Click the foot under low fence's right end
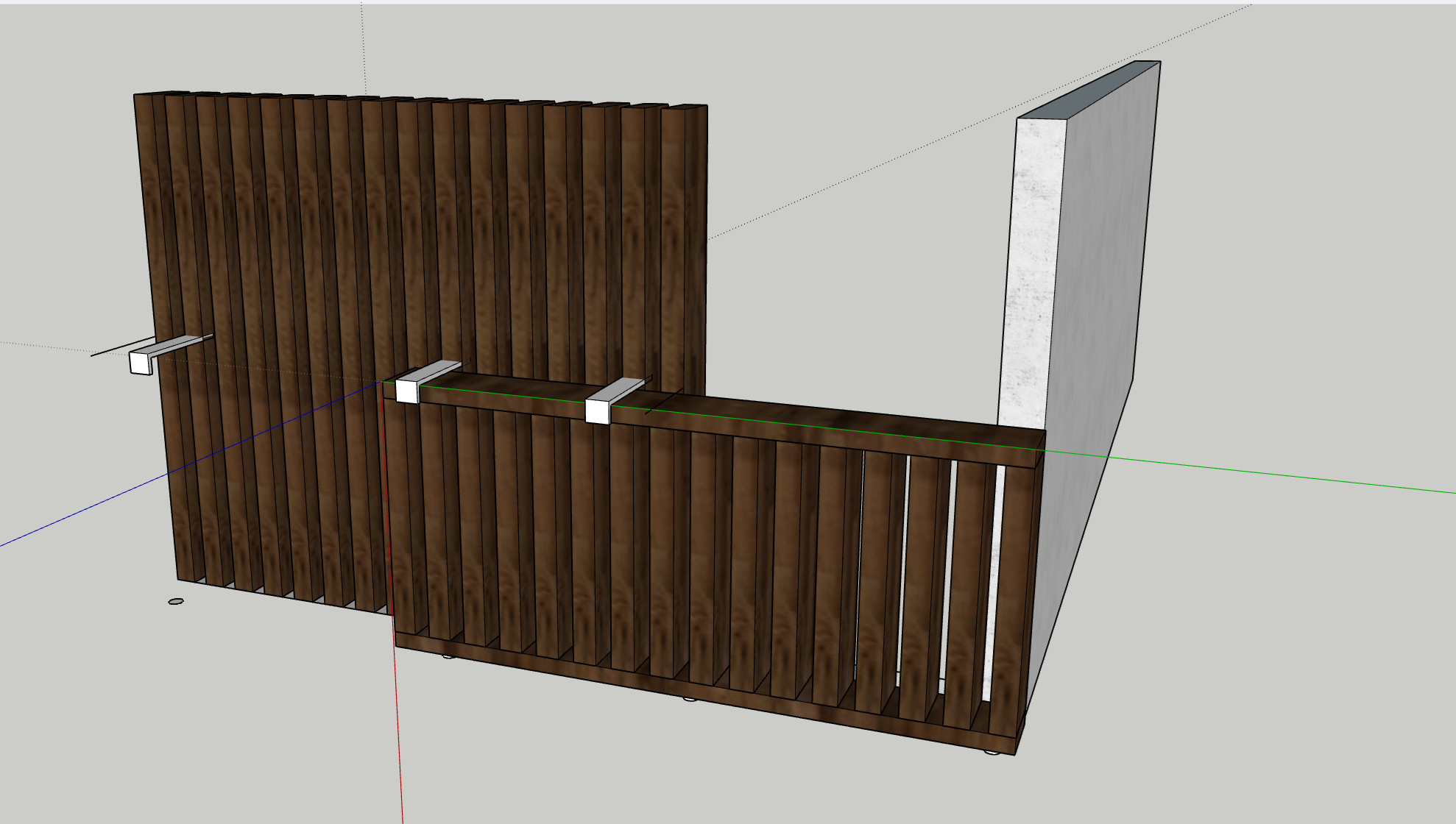The height and width of the screenshot is (824, 1456). point(992,753)
